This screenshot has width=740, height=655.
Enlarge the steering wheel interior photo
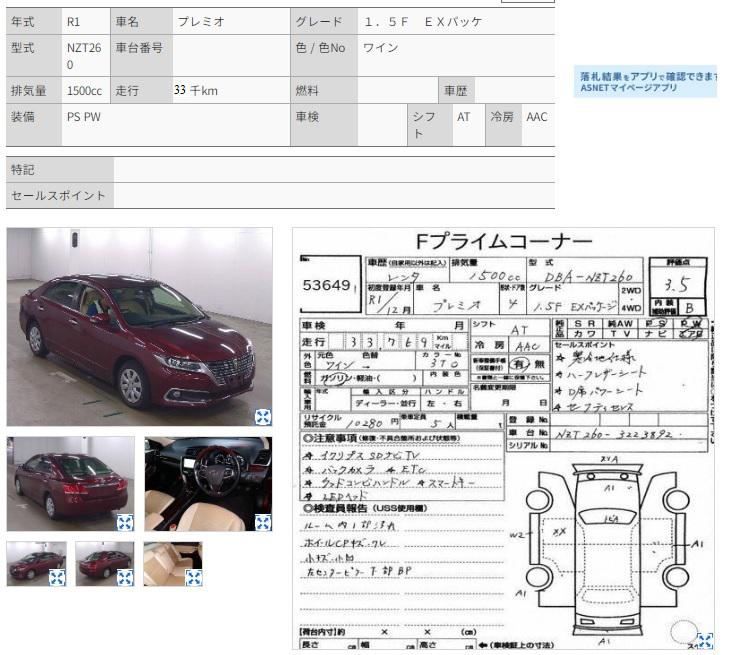click(x=263, y=522)
